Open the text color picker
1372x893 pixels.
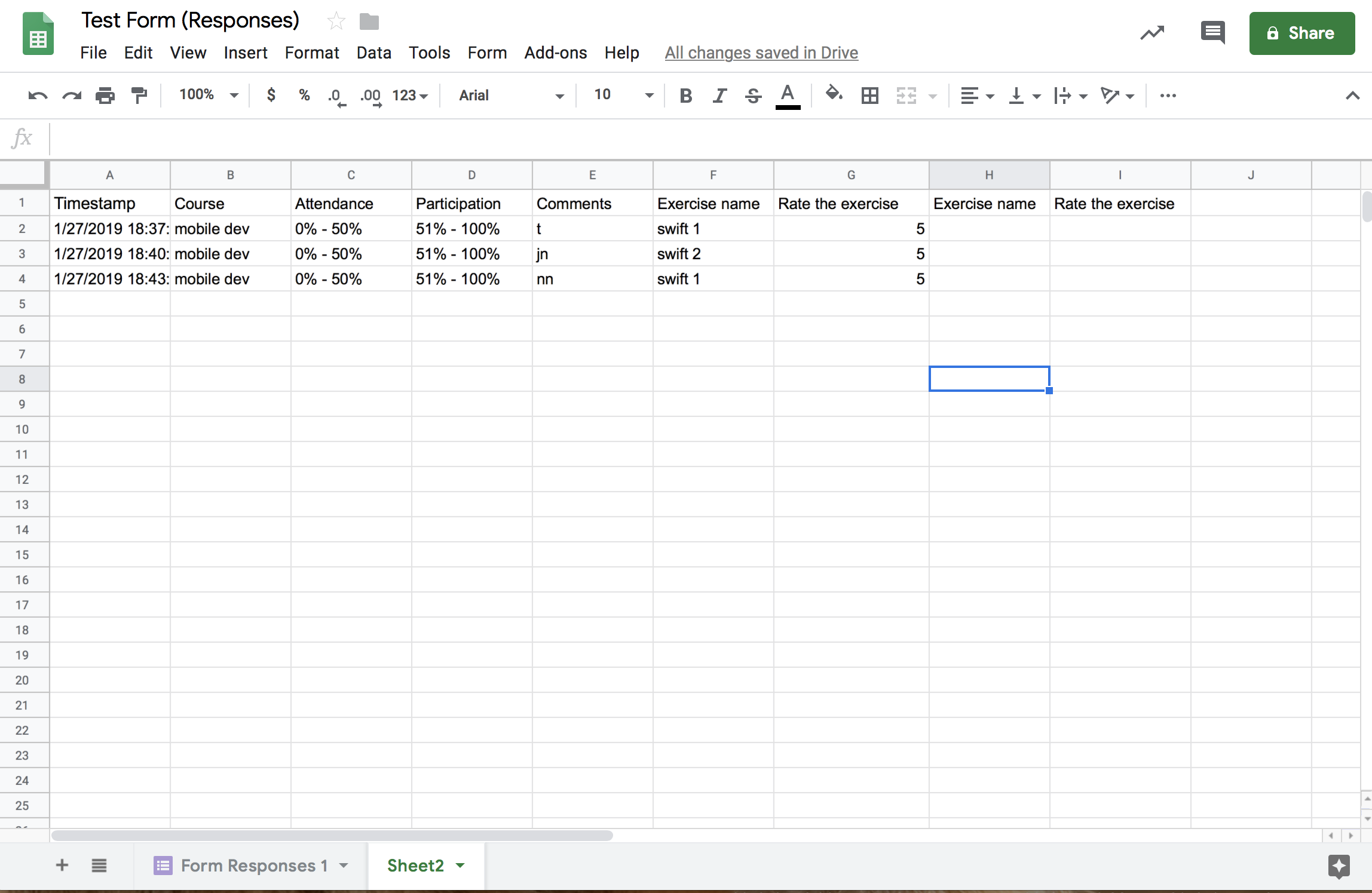[x=788, y=96]
